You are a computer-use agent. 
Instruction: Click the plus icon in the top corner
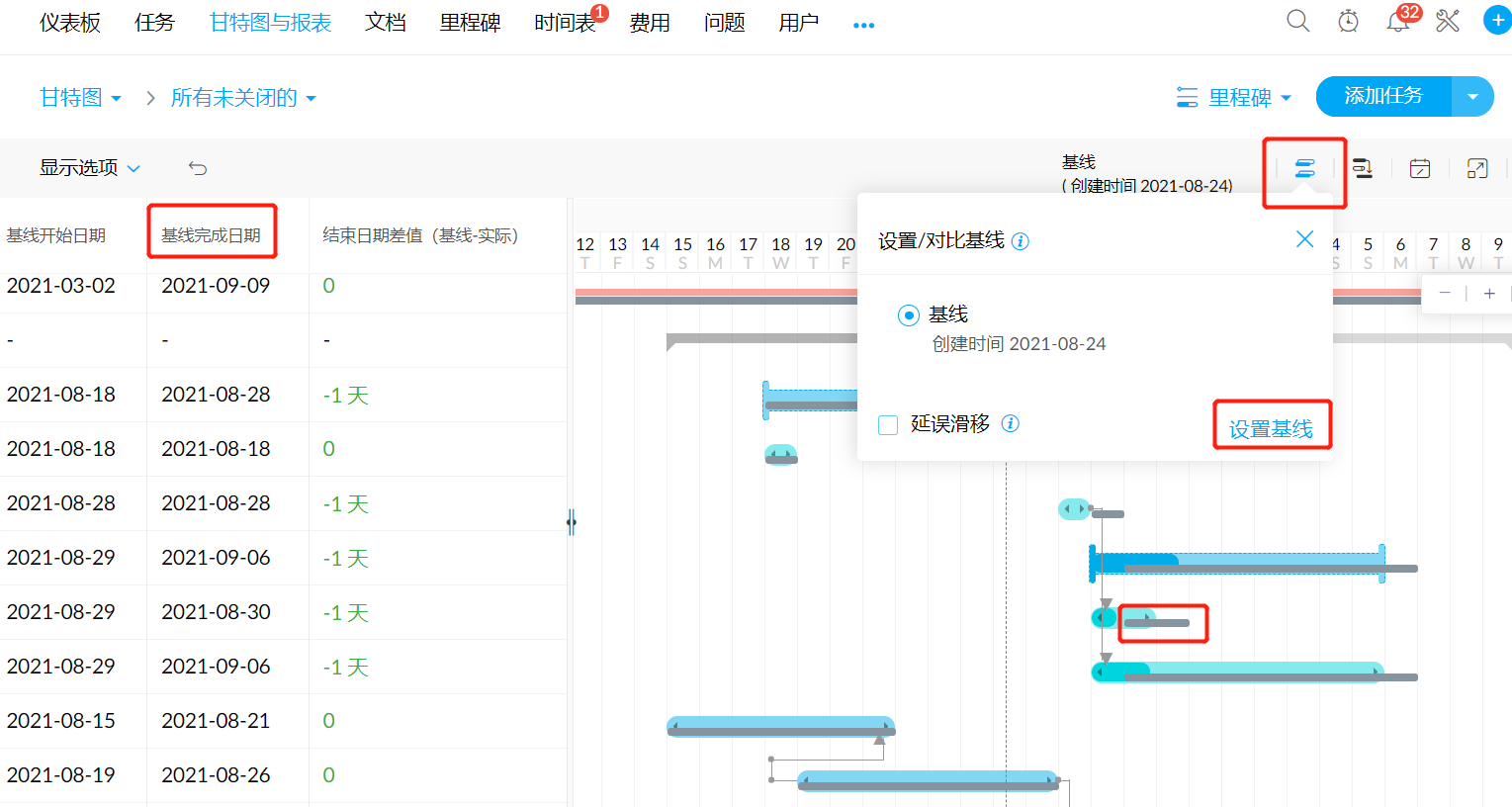click(1496, 20)
